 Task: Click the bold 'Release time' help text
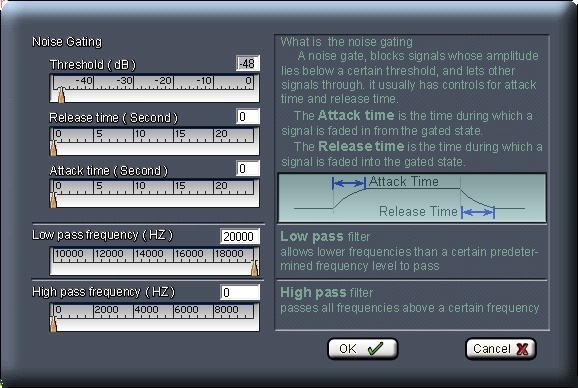pyautogui.click(x=361, y=146)
